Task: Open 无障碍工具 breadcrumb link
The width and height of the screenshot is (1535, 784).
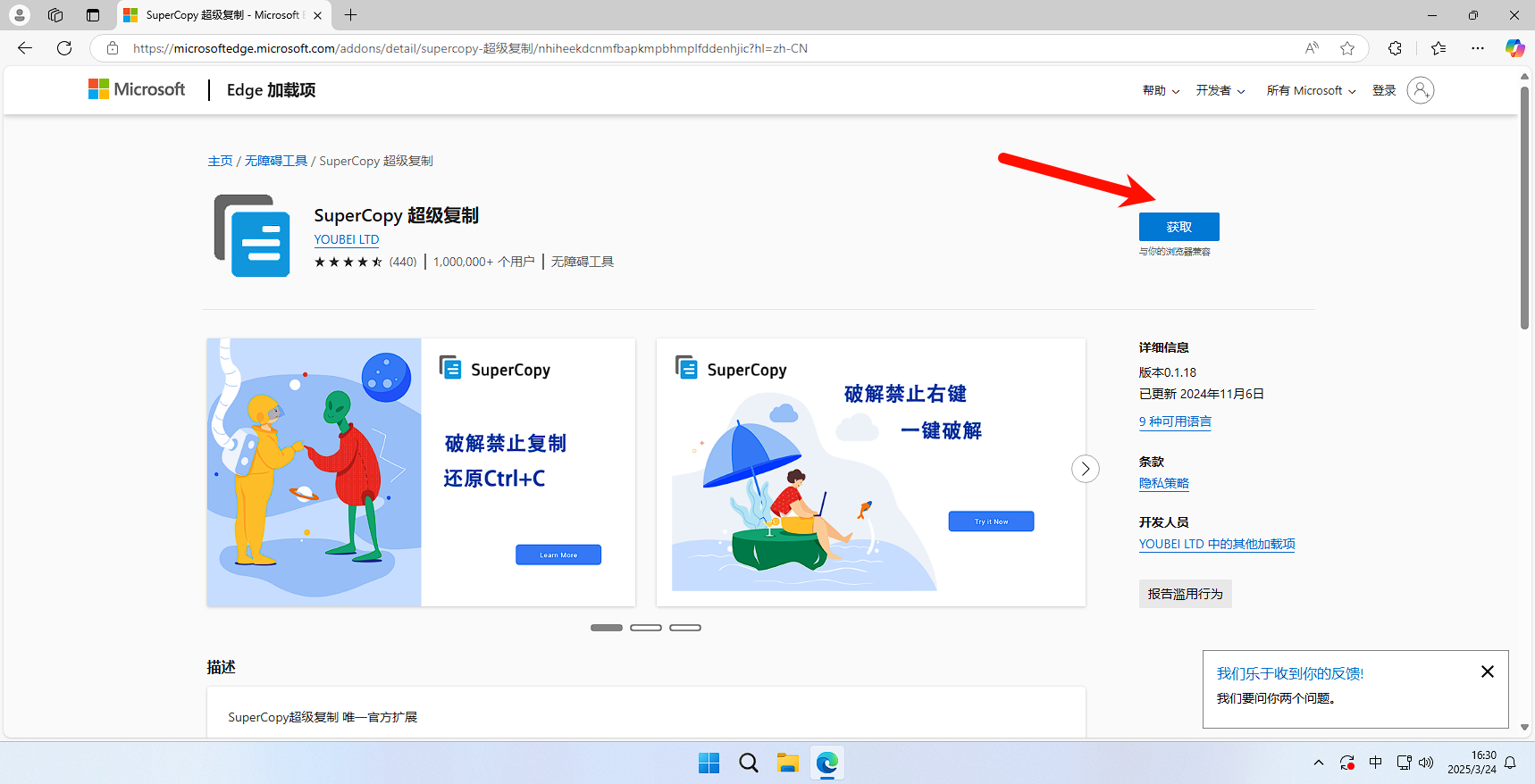Action: tap(276, 161)
